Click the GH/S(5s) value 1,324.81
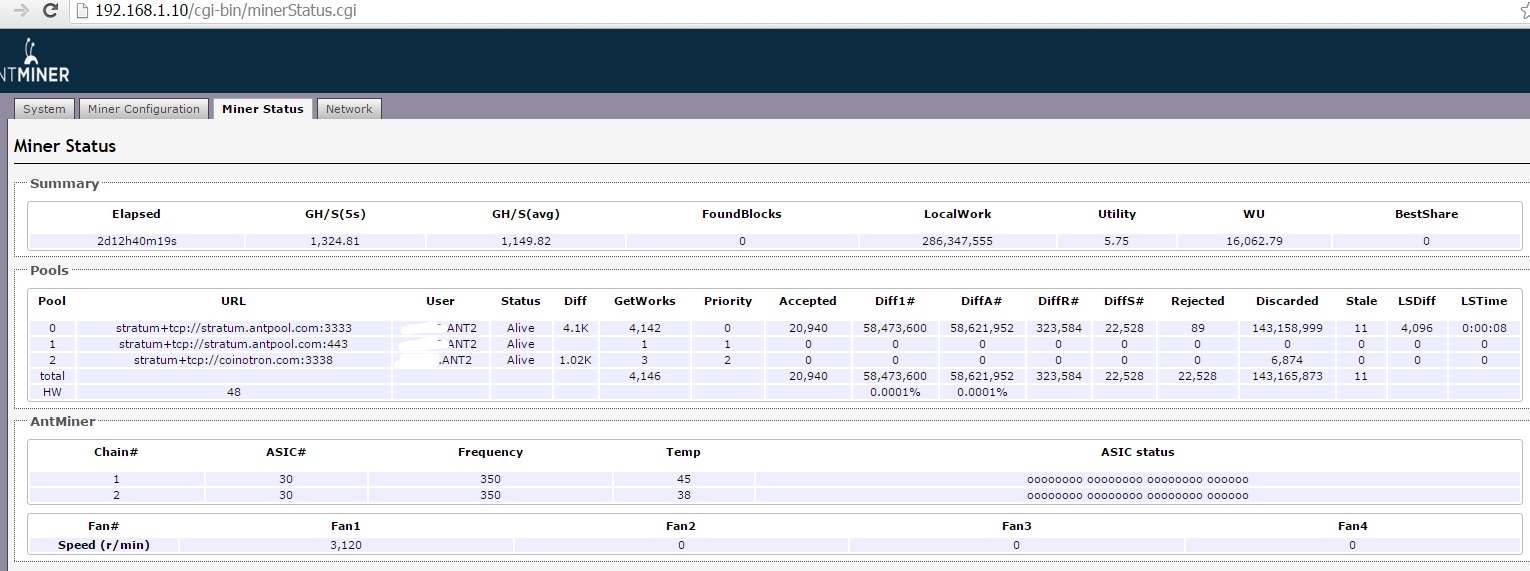Image resolution: width=1530 pixels, height=571 pixels. coord(334,241)
